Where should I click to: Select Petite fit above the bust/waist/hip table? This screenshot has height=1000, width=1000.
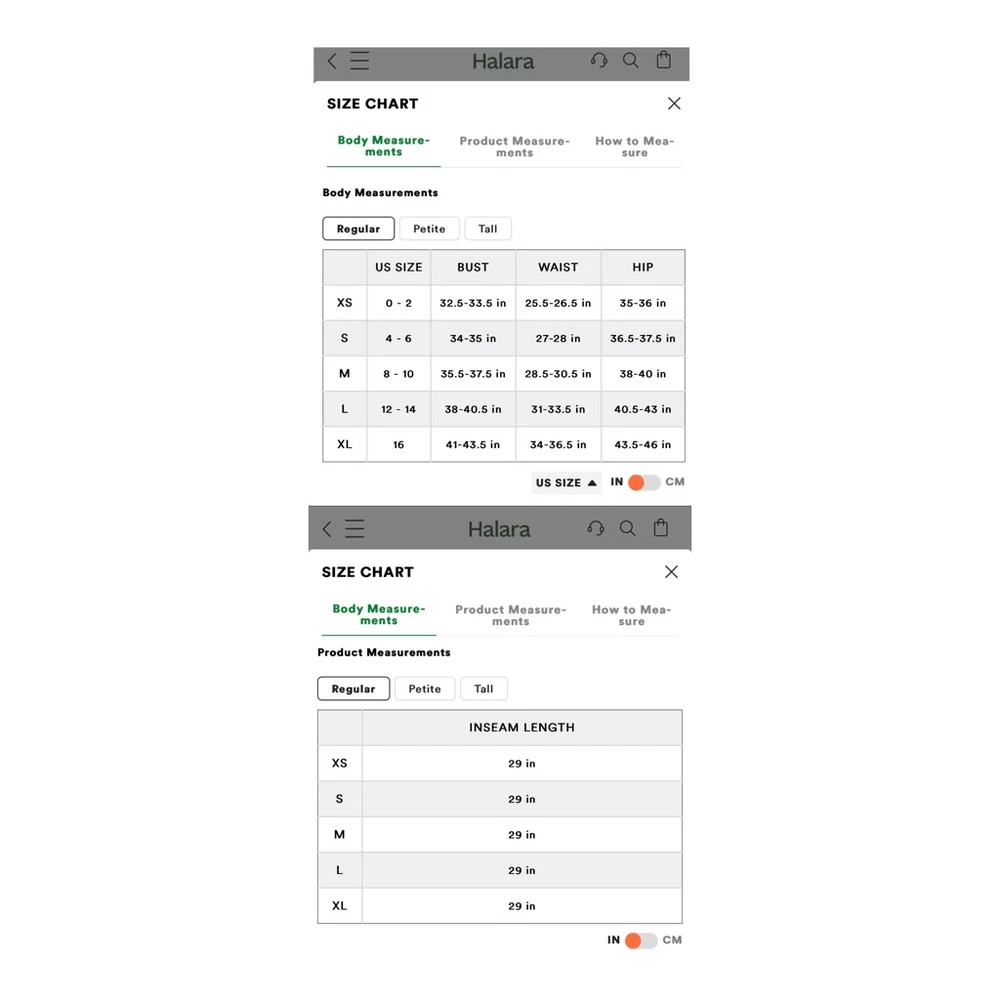coord(429,229)
